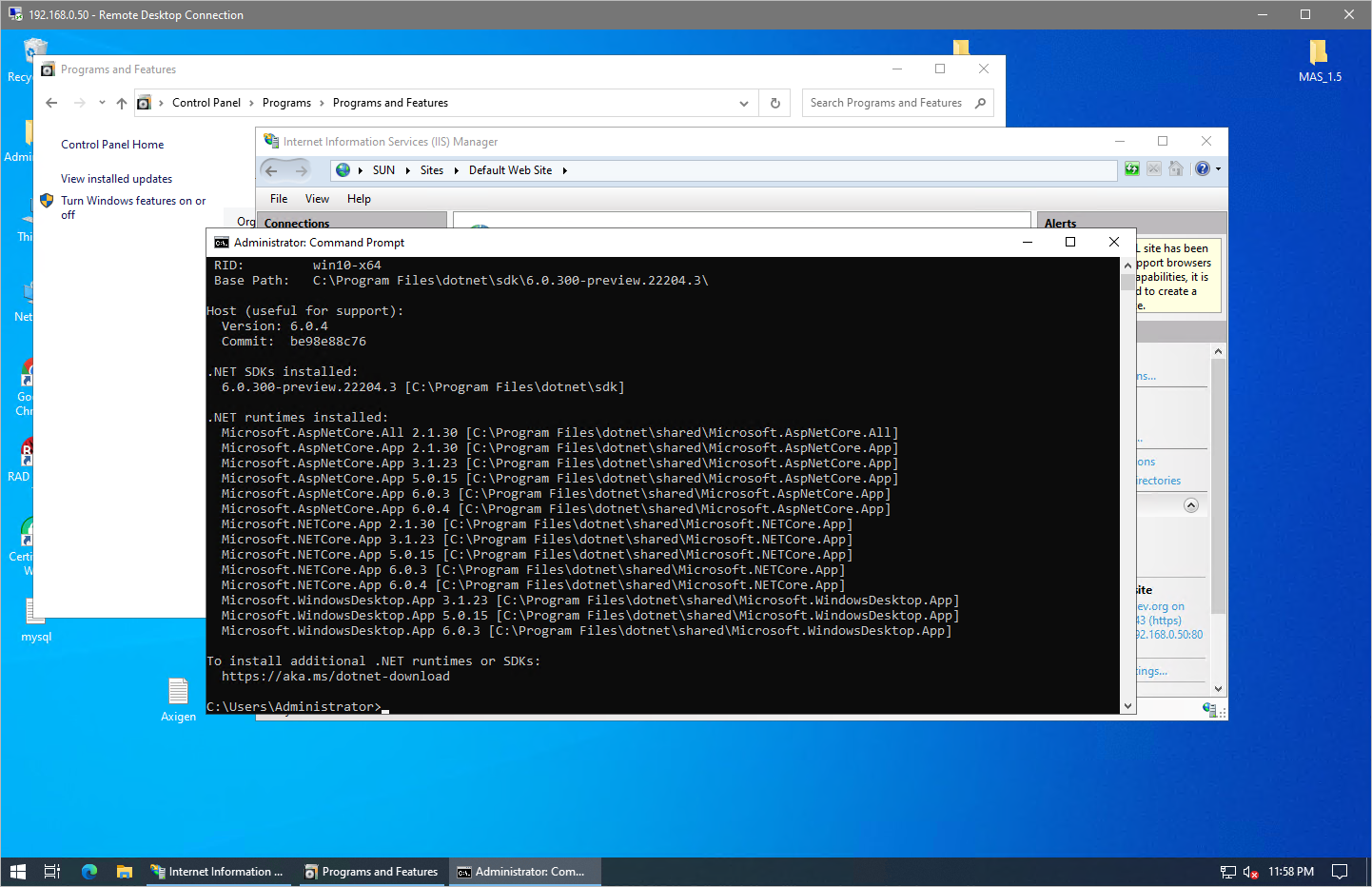Open View installed updates

(x=115, y=178)
